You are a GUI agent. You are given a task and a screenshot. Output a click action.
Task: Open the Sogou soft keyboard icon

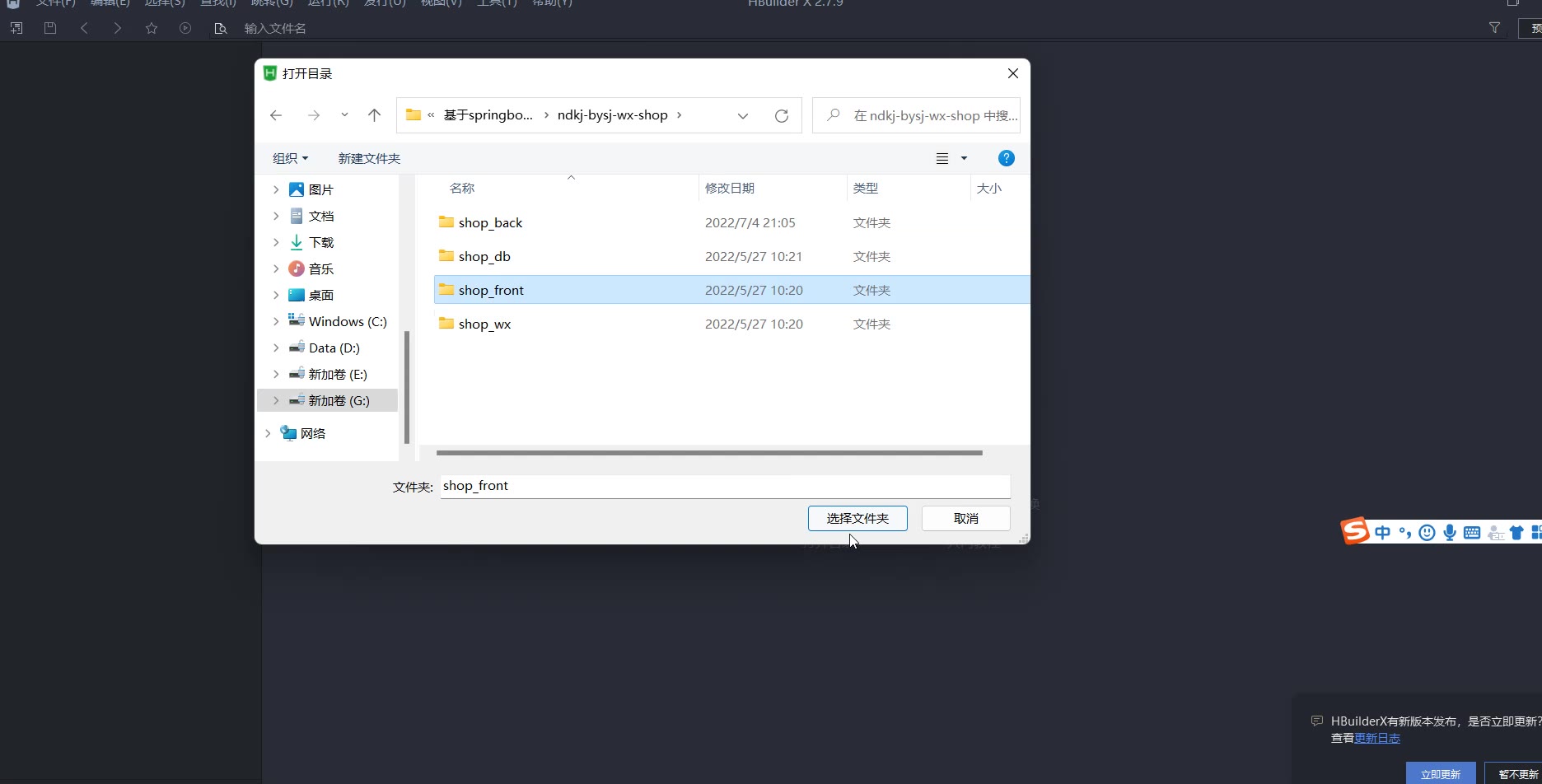point(1472,533)
